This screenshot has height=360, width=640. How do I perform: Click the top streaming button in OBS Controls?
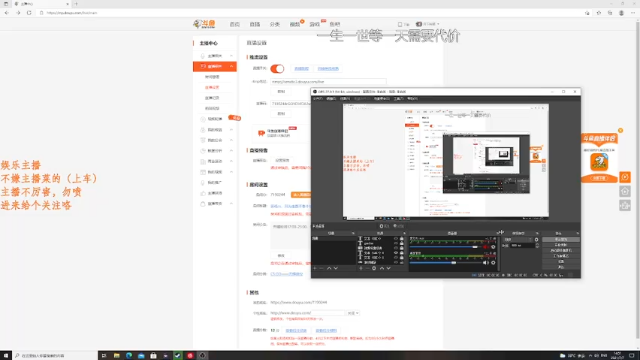click(561, 240)
